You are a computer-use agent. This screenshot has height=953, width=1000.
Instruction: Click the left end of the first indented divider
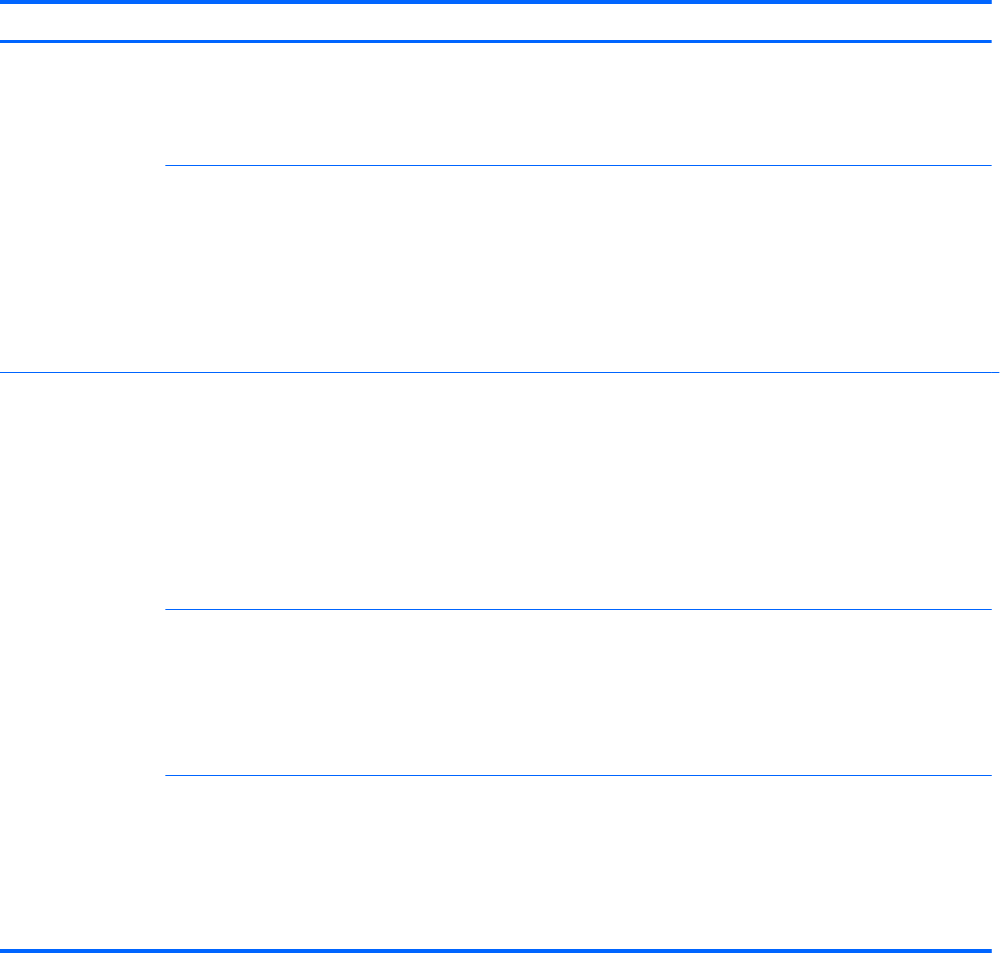pos(168,165)
